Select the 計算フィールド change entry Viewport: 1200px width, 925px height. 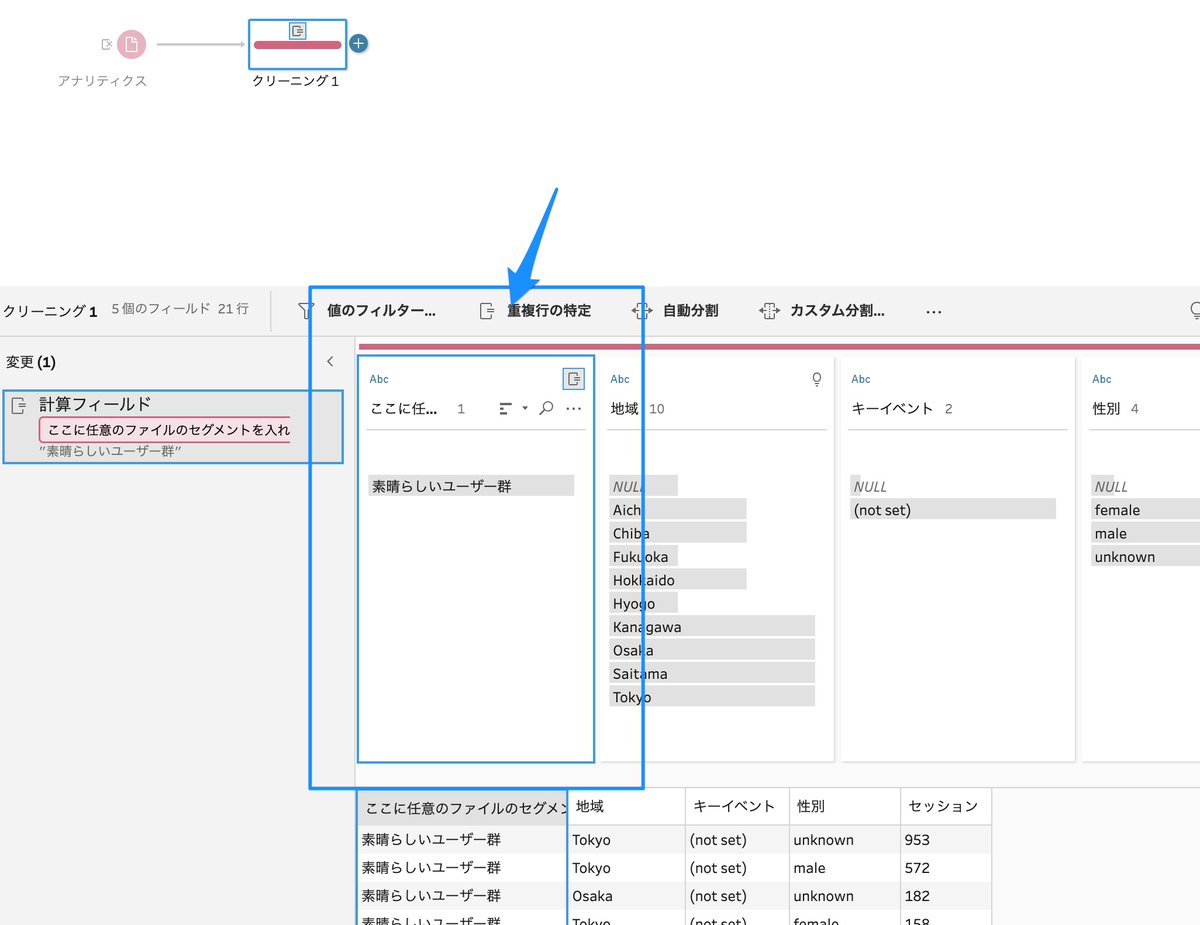173,427
